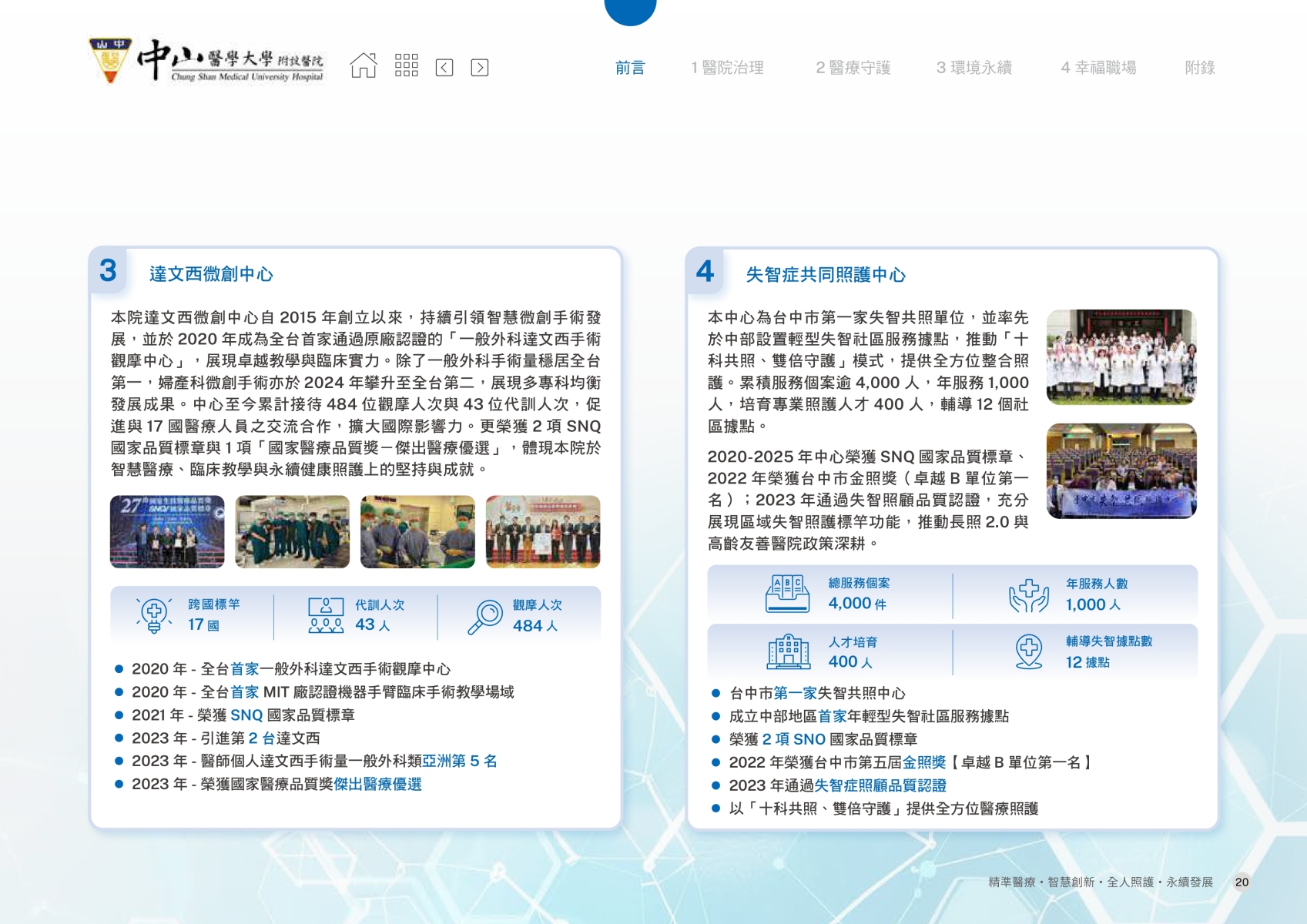Screen dimensions: 1307x924
Task: Navigate to 4 幸福職場 section
Action: coord(1098,68)
